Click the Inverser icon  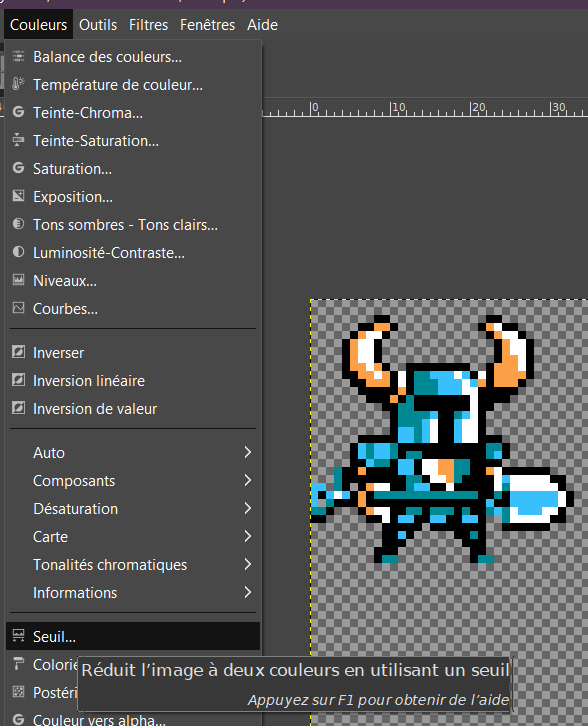pos(19,352)
